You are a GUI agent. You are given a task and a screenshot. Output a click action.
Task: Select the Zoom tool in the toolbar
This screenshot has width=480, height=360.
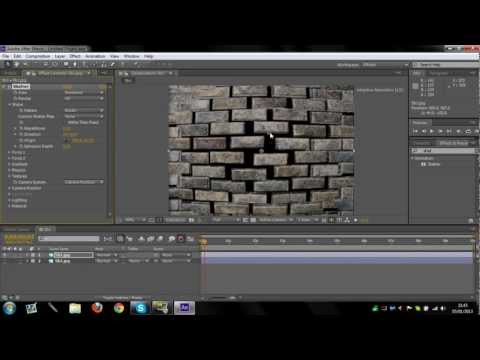pyautogui.click(x=25, y=64)
